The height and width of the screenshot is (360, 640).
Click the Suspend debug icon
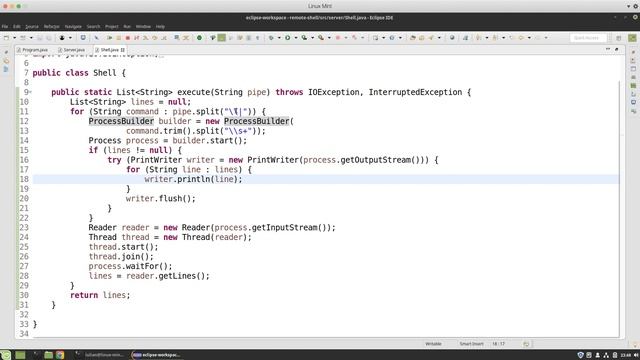118,38
